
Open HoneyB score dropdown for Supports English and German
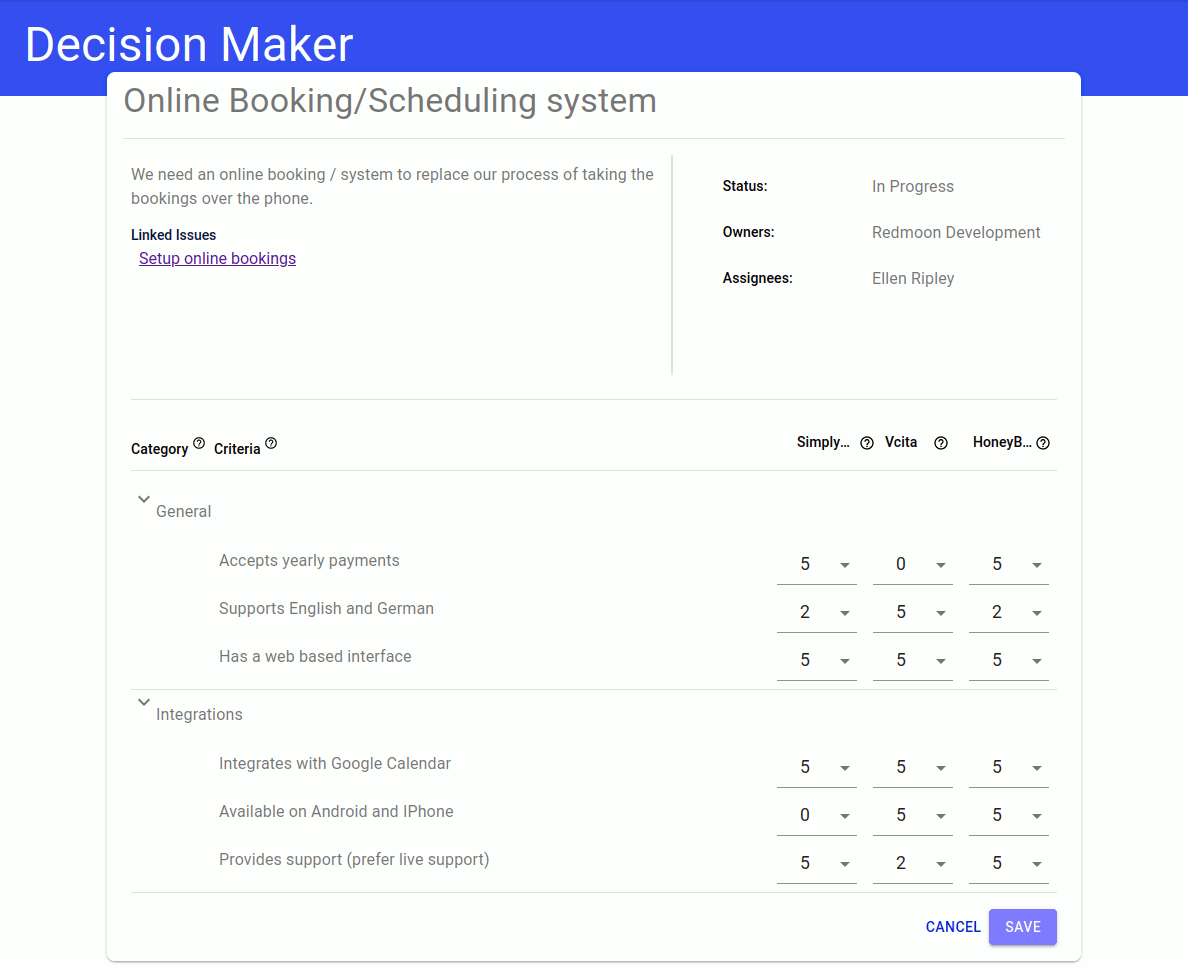point(1008,612)
